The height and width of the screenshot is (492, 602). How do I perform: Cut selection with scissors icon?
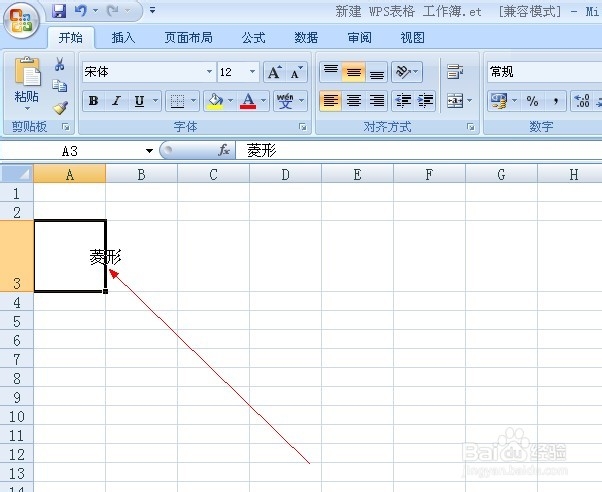pyautogui.click(x=60, y=64)
